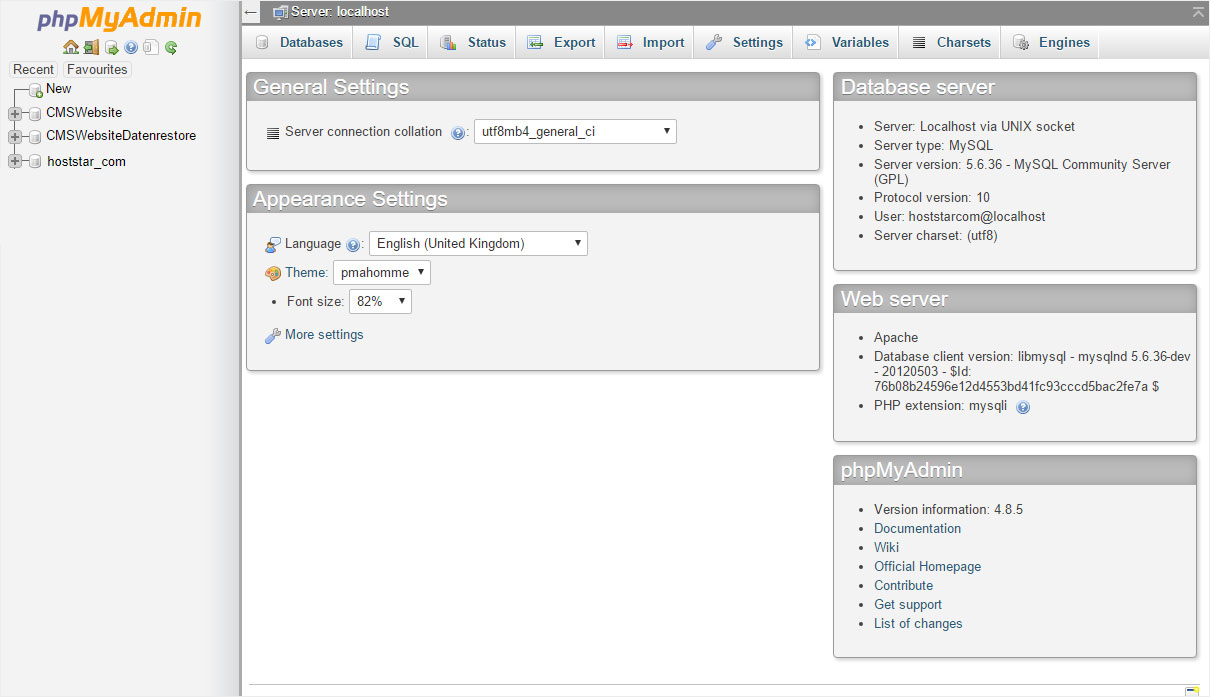Image resolution: width=1210 pixels, height=697 pixels.
Task: Reload the navigation panel with the green refresh icon
Action: [x=171, y=47]
